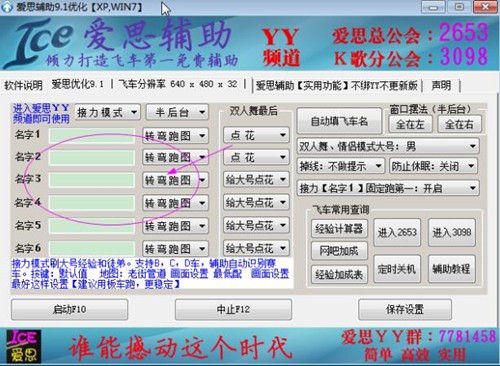The width and height of the screenshot is (500, 366).
Task: Open 给大号点花 dropdown in 名字6 row
Action: click(x=256, y=248)
